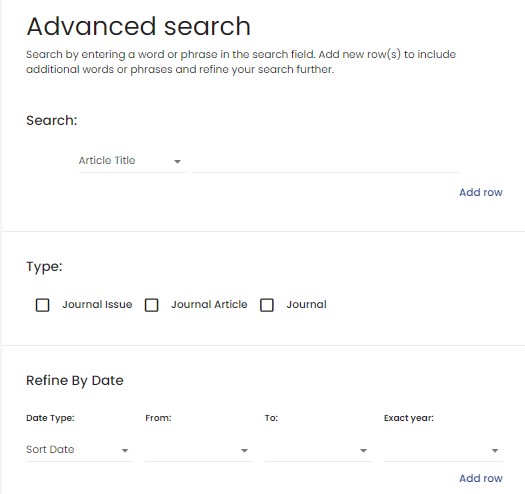The image size is (525, 494).
Task: Focus the search phrase text field
Action: point(326,161)
